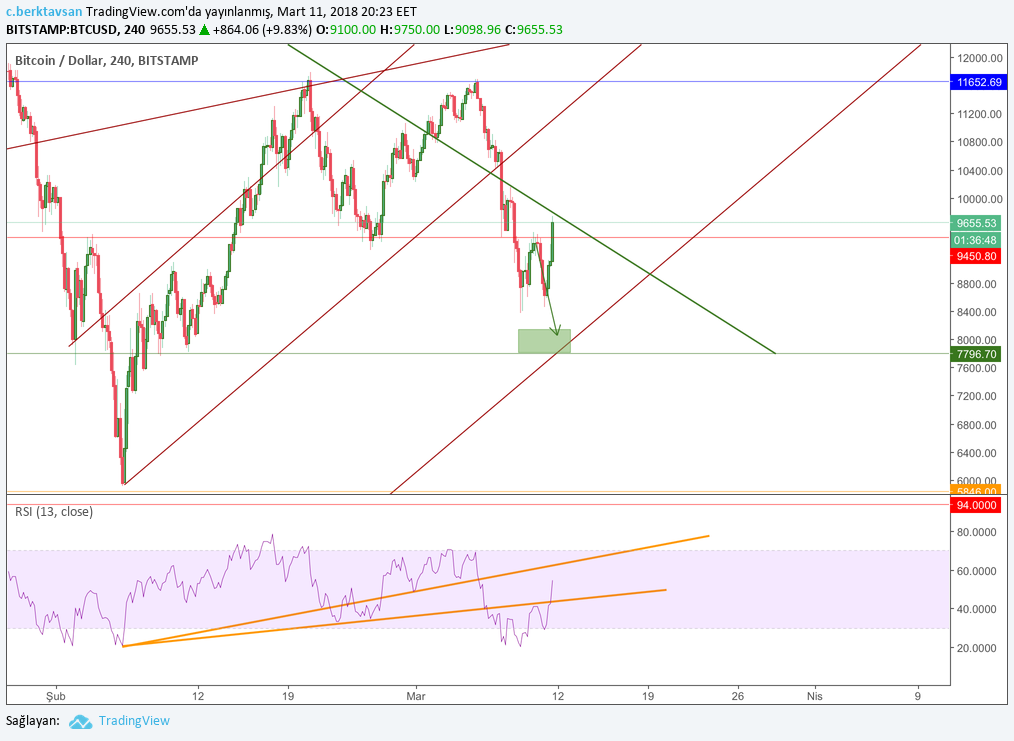Click the orange 5846.00 price label
This screenshot has height=741, width=1014.
[x=976, y=489]
